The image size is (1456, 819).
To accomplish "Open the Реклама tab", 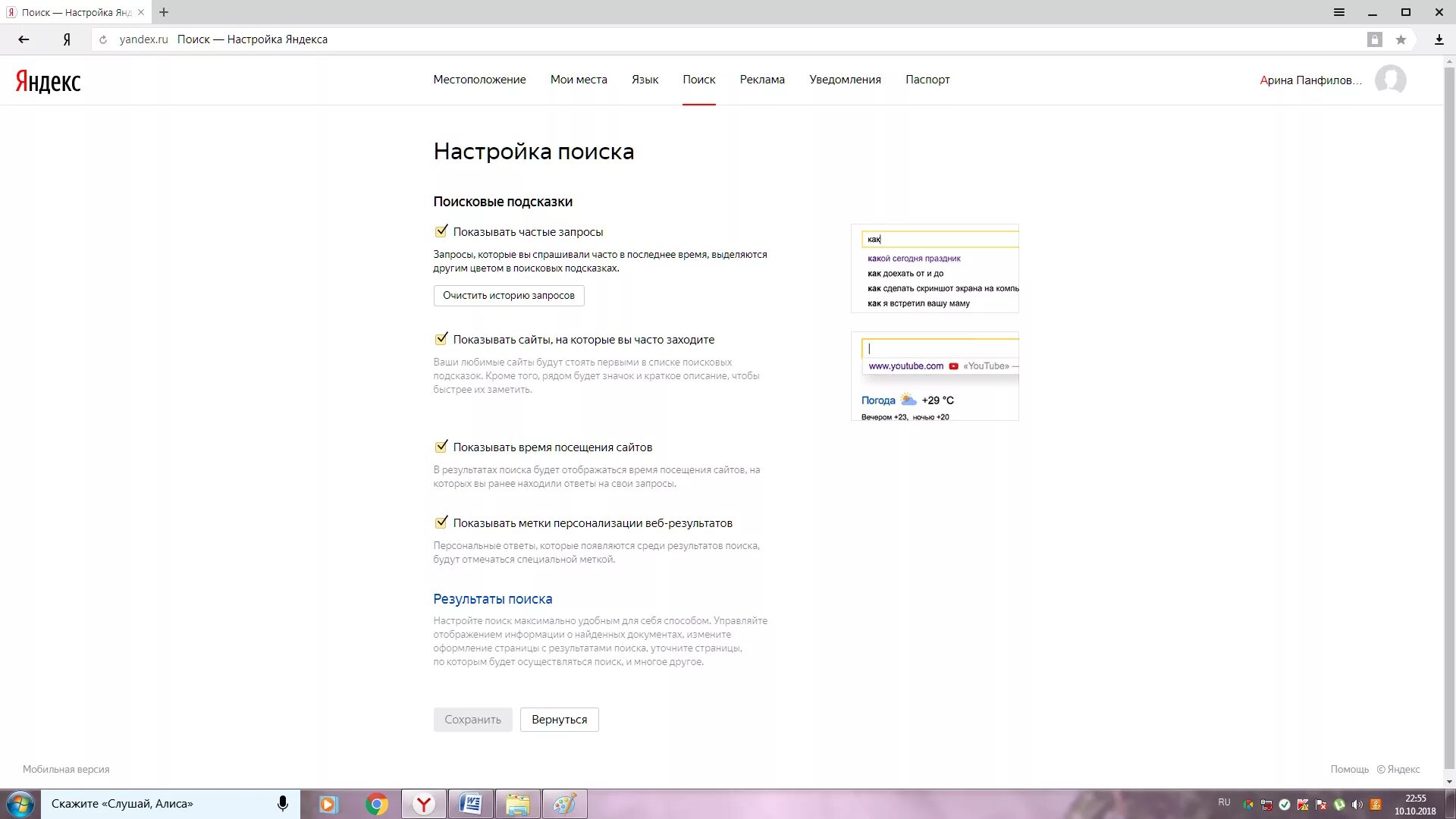I will (762, 80).
